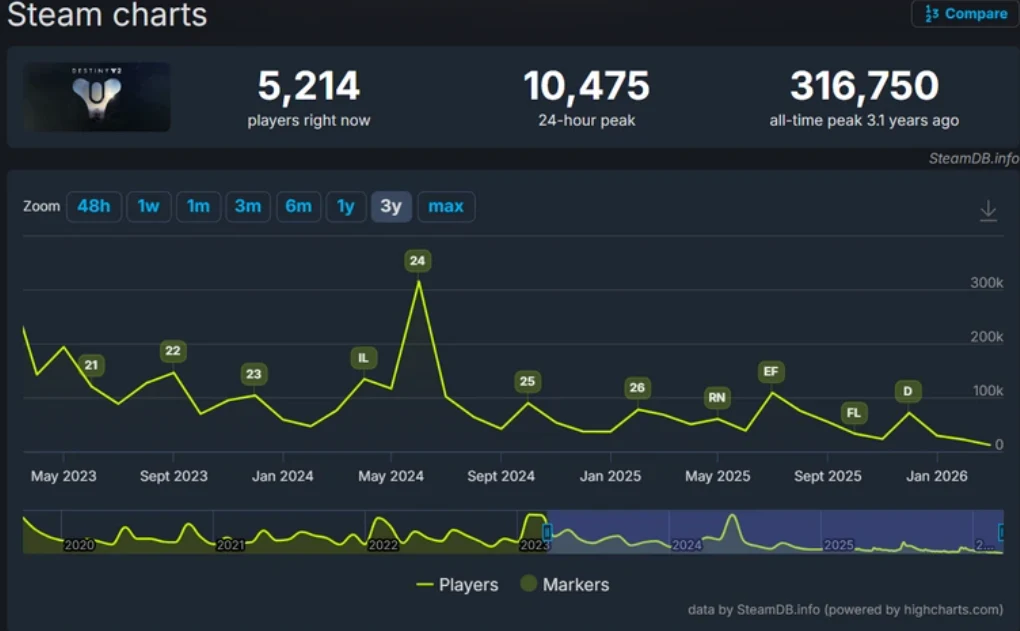
Task: Select the EF marker on the chart
Action: (x=771, y=371)
